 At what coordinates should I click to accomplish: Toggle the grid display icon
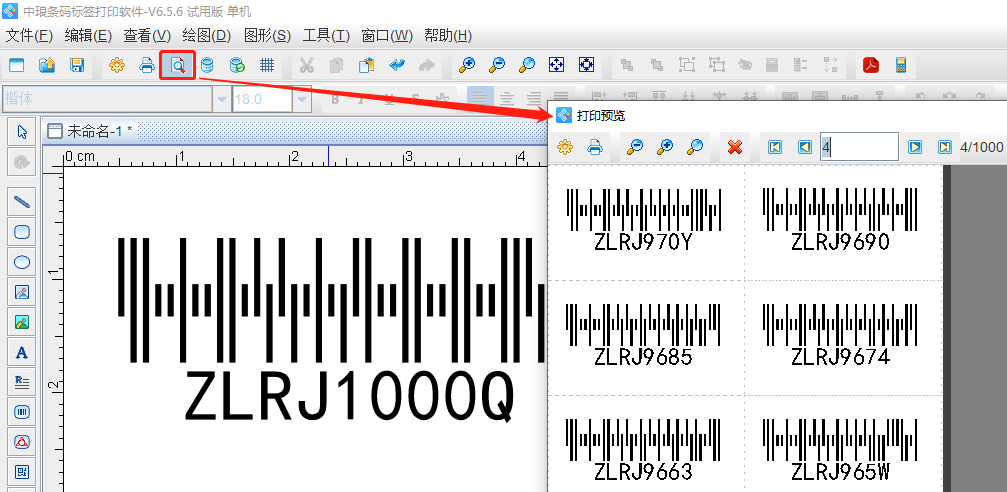click(267, 65)
